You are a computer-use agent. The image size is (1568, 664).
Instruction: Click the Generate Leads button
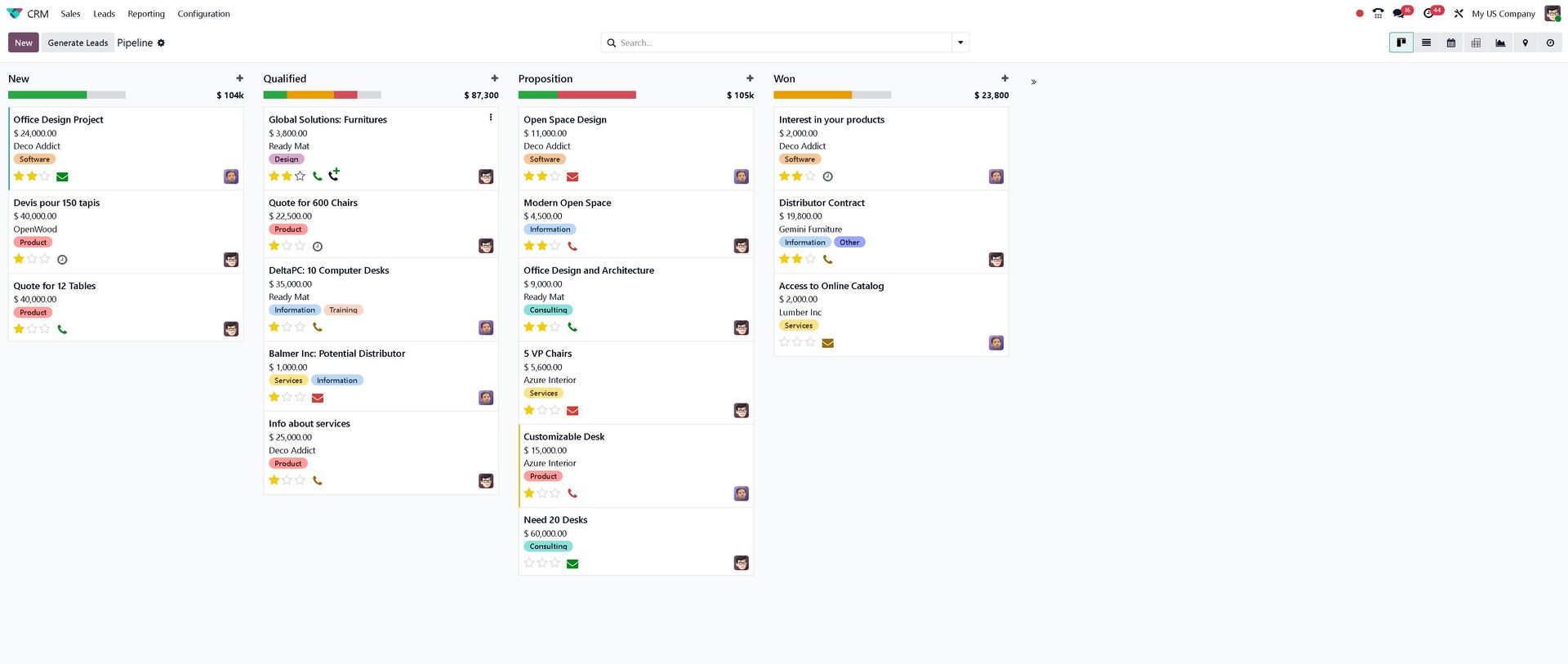point(78,43)
